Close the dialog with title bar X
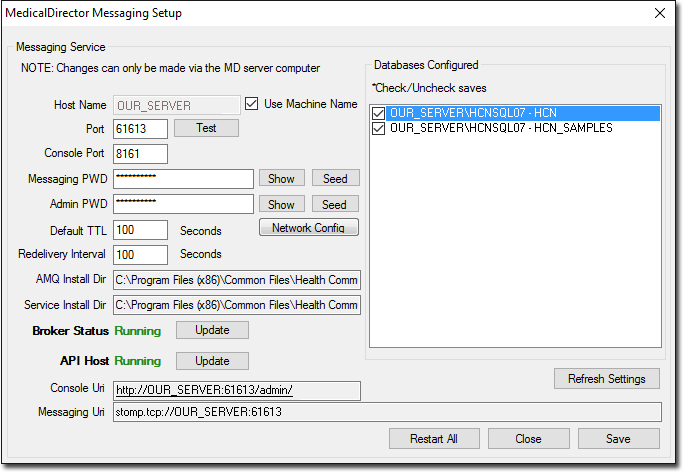This screenshot has height=472, width=683. 659,13
